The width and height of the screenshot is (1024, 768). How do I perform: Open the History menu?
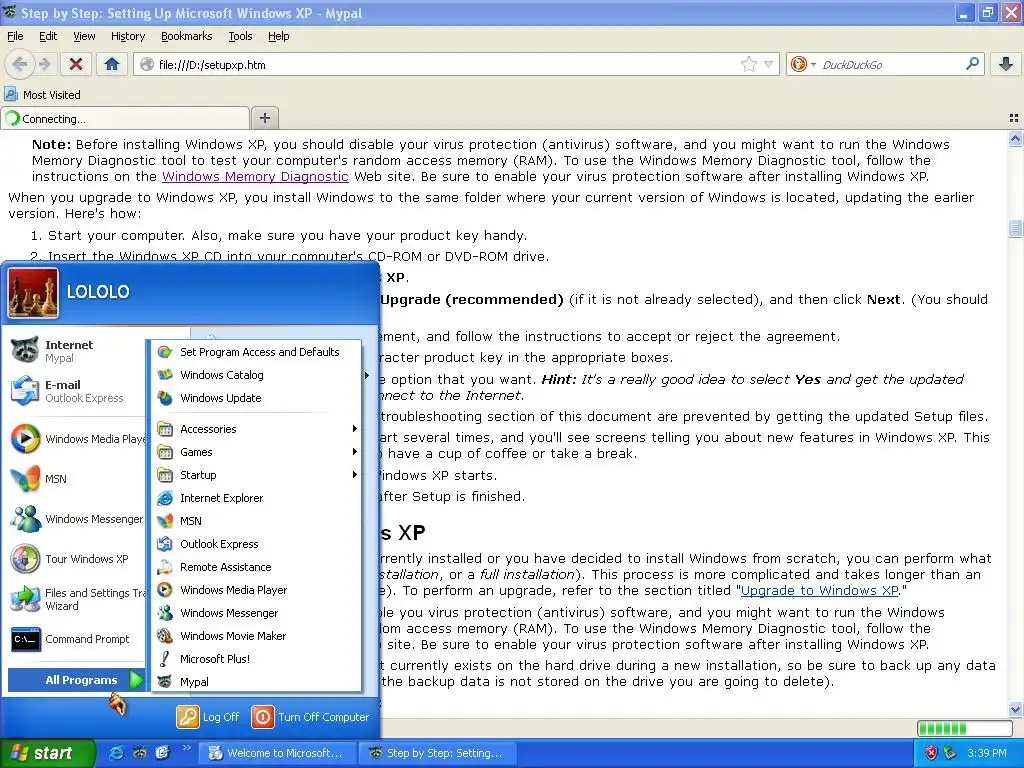[127, 37]
